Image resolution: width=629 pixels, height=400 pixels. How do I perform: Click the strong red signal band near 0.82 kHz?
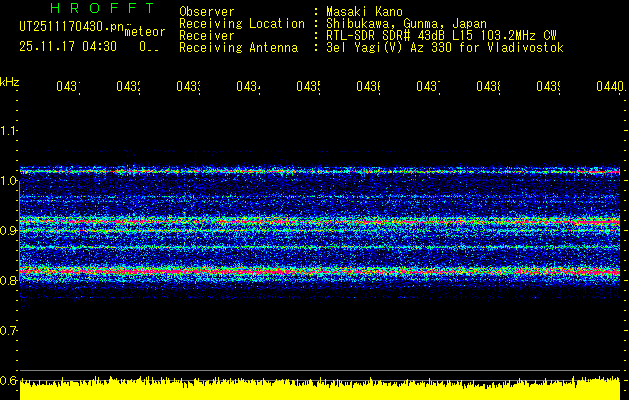(320, 271)
